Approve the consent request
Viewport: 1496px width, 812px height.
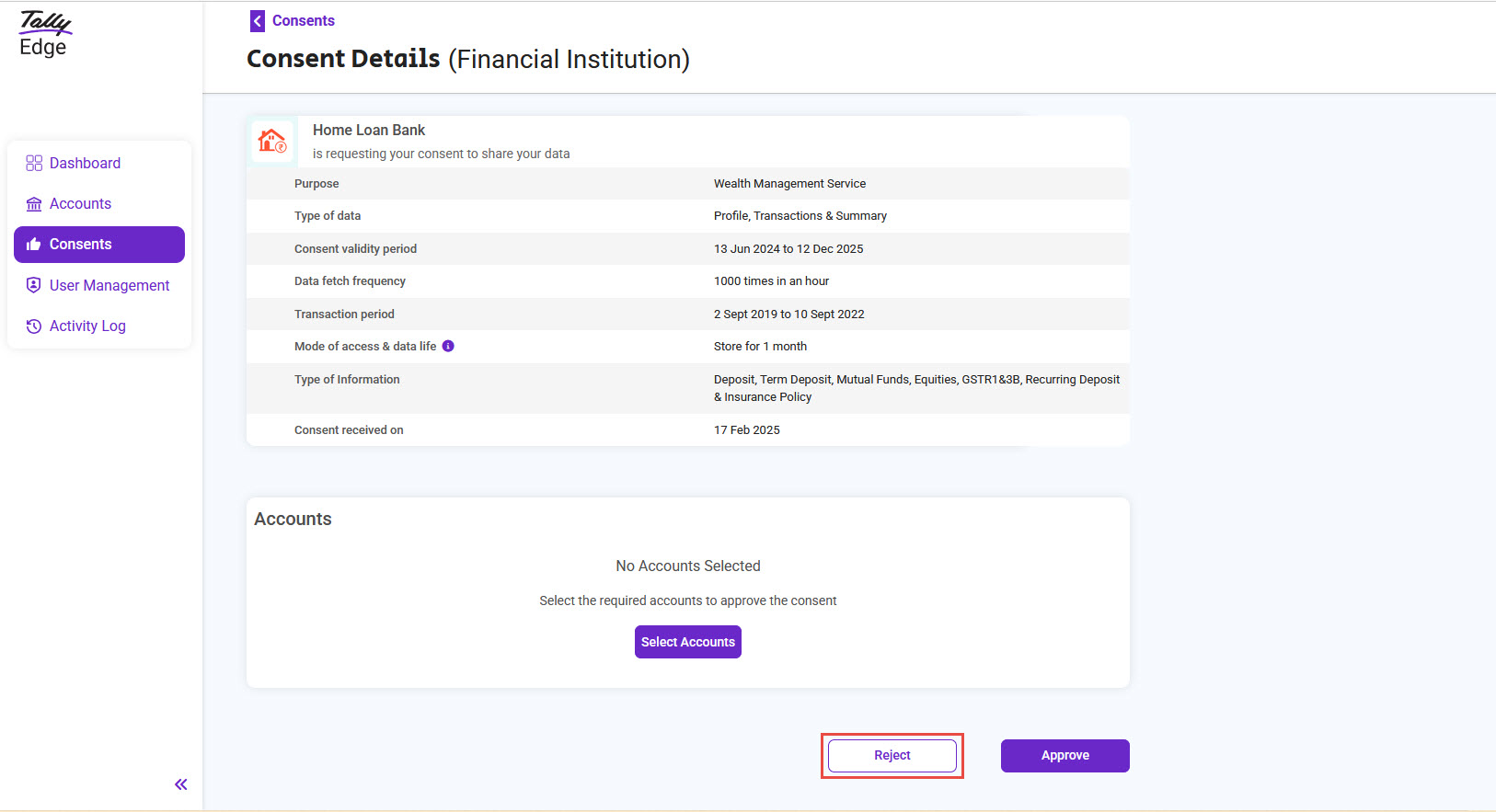point(1064,755)
